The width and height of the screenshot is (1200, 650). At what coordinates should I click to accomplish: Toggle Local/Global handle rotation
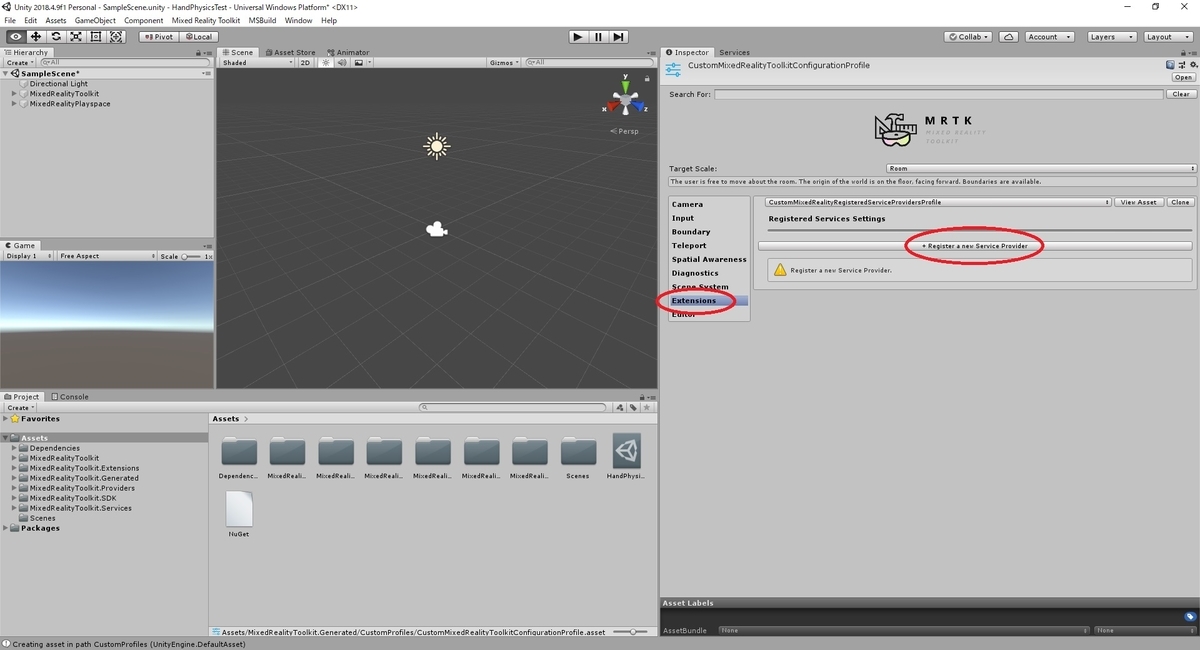[x=198, y=37]
